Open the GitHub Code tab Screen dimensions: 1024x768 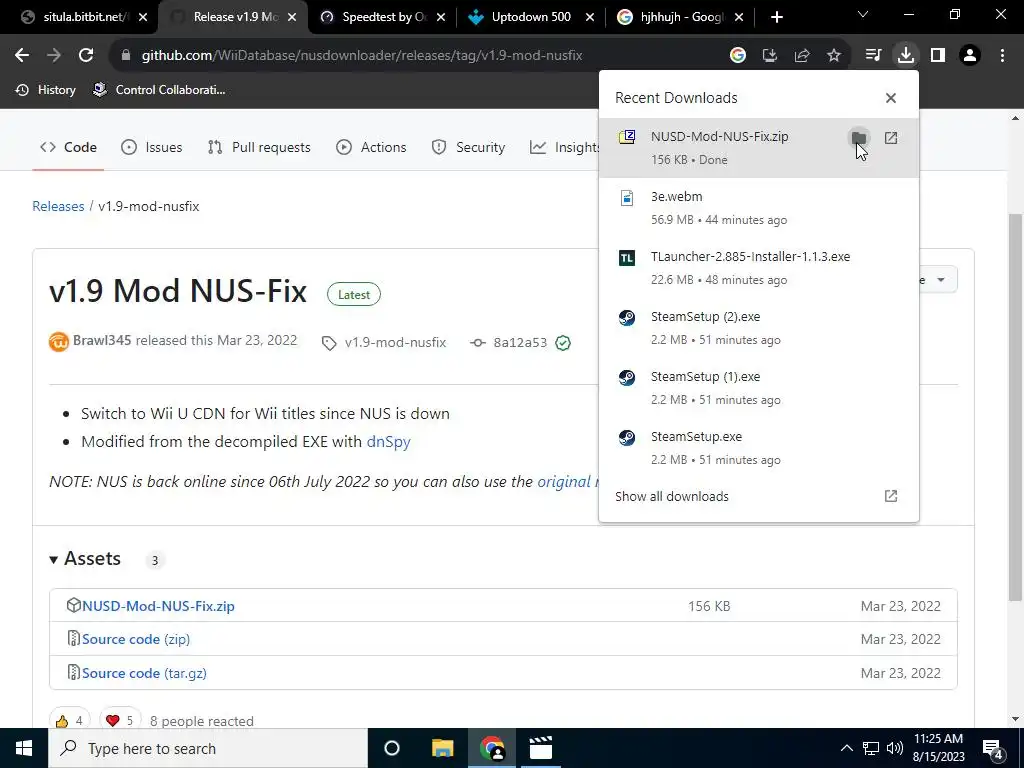pyautogui.click(x=69, y=148)
